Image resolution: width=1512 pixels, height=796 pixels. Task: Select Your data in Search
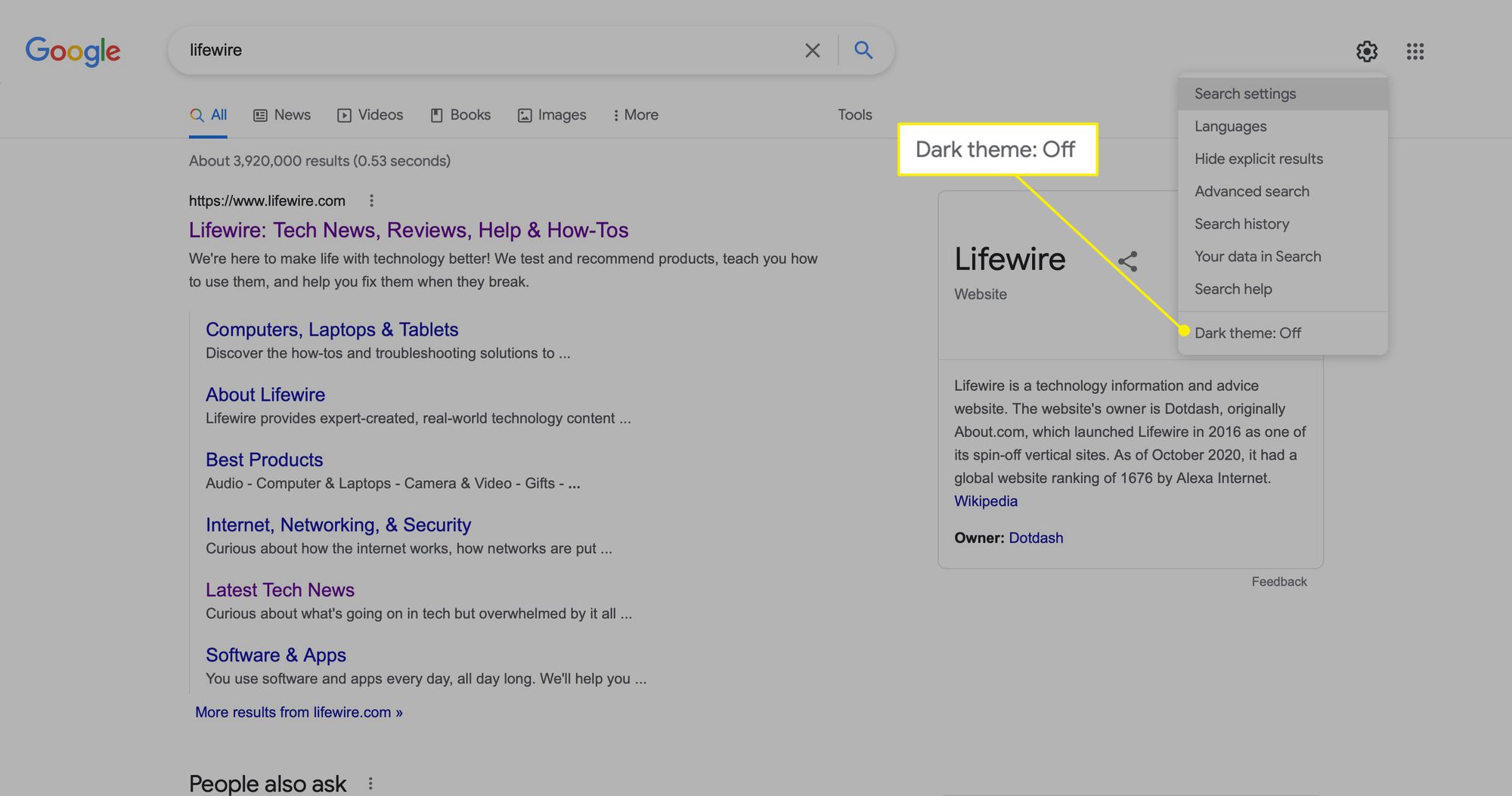[x=1283, y=256]
